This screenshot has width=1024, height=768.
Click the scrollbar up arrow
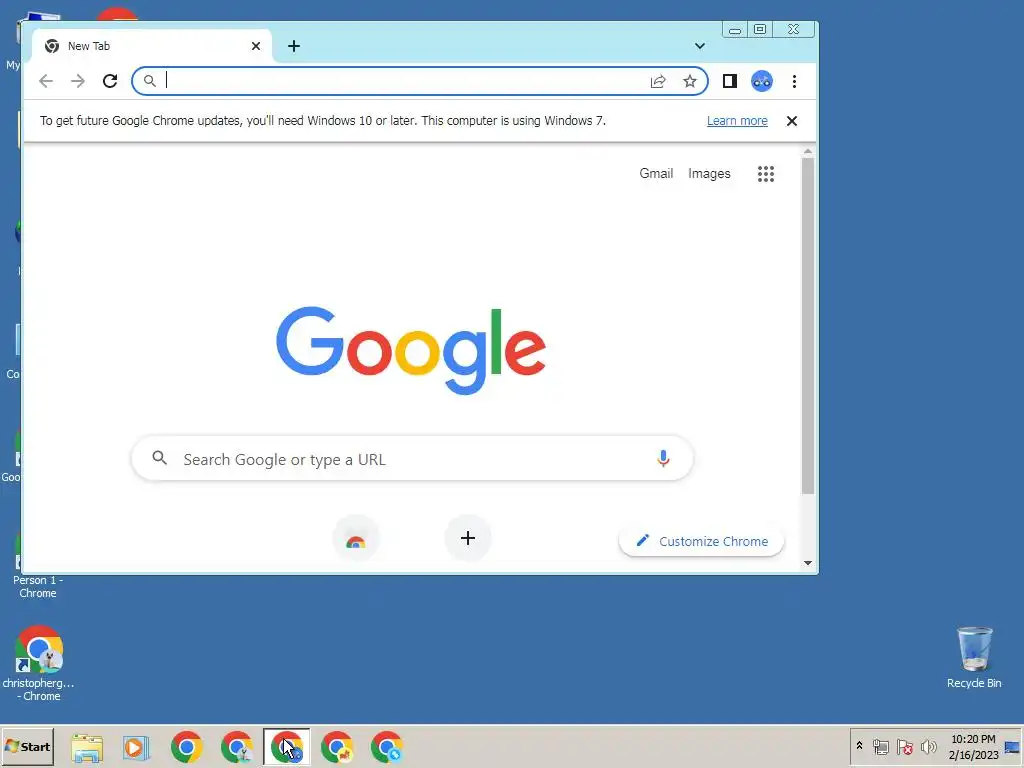coord(808,152)
